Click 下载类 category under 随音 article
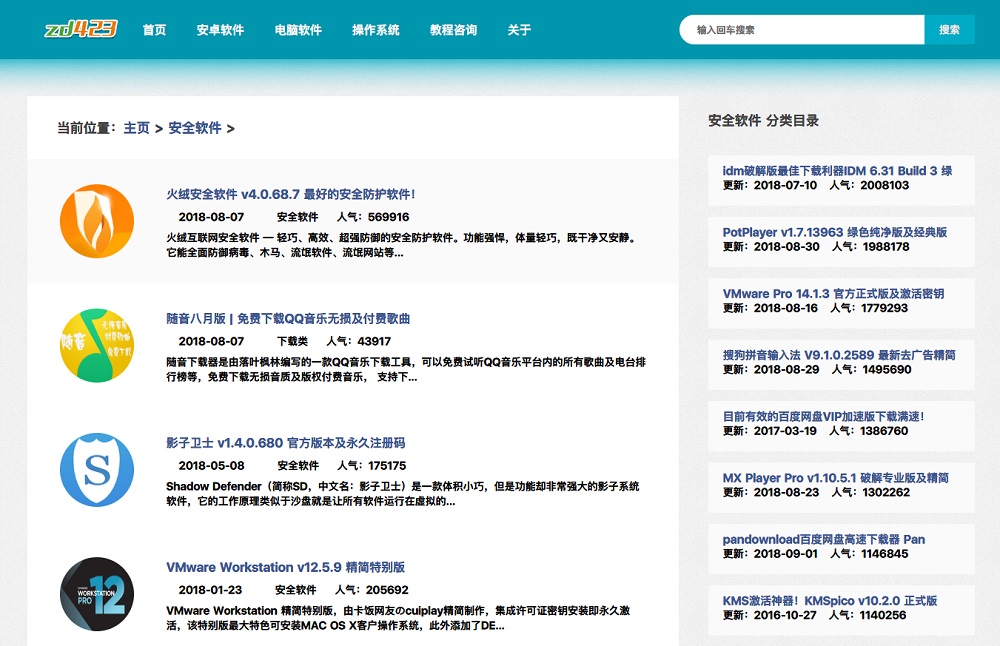The width and height of the screenshot is (1000, 646). coord(292,342)
